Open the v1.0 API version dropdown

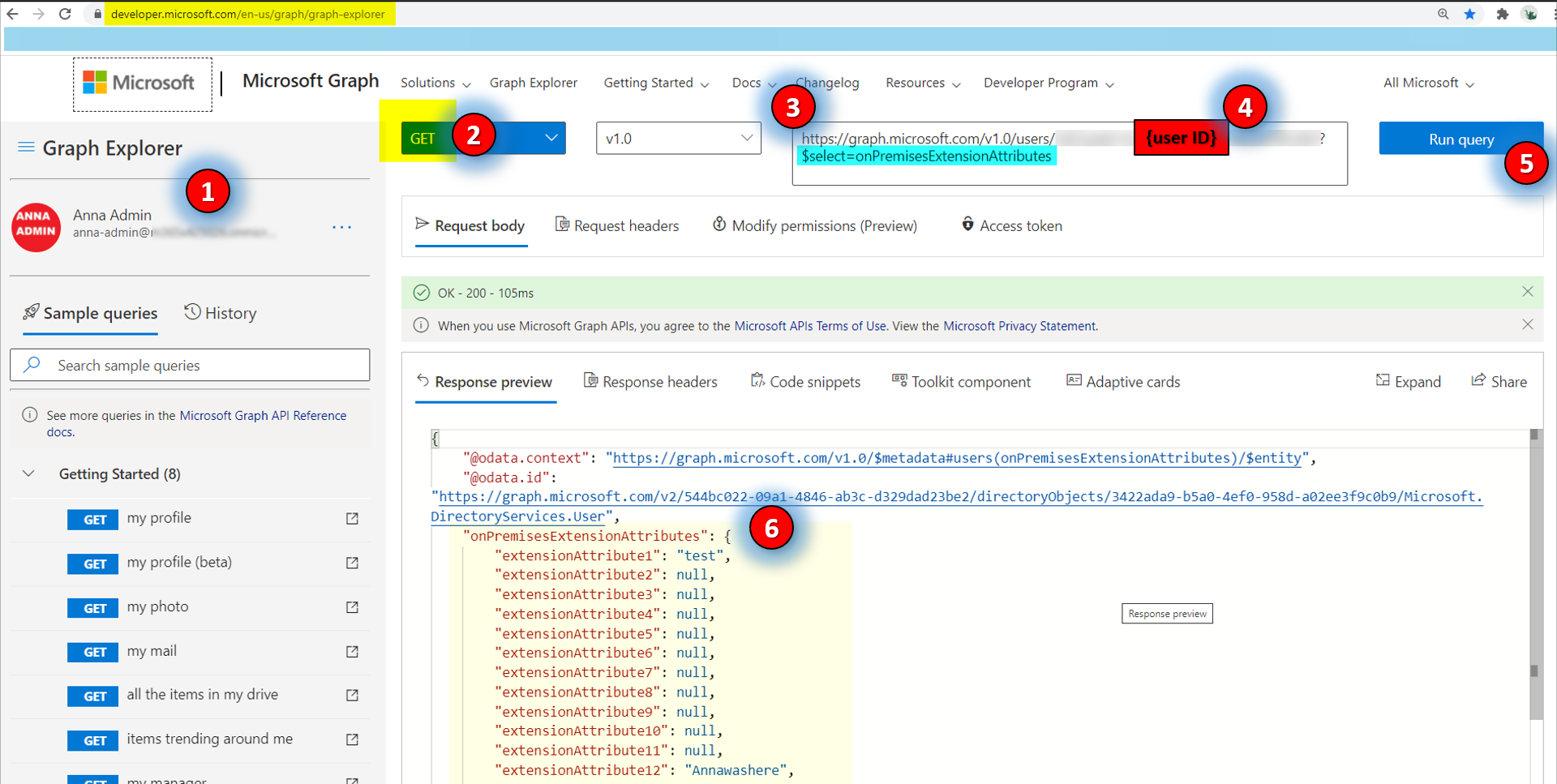(x=679, y=138)
